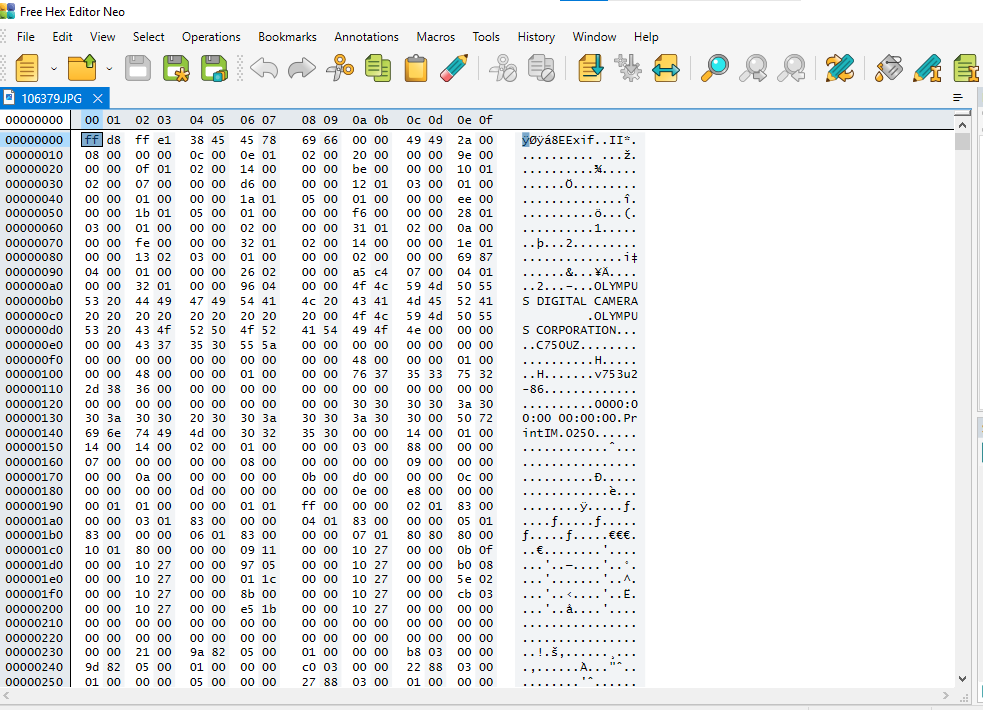Viewport: 983px width, 710px height.
Task: Switch to the 106379.JPG tab
Action: point(49,98)
